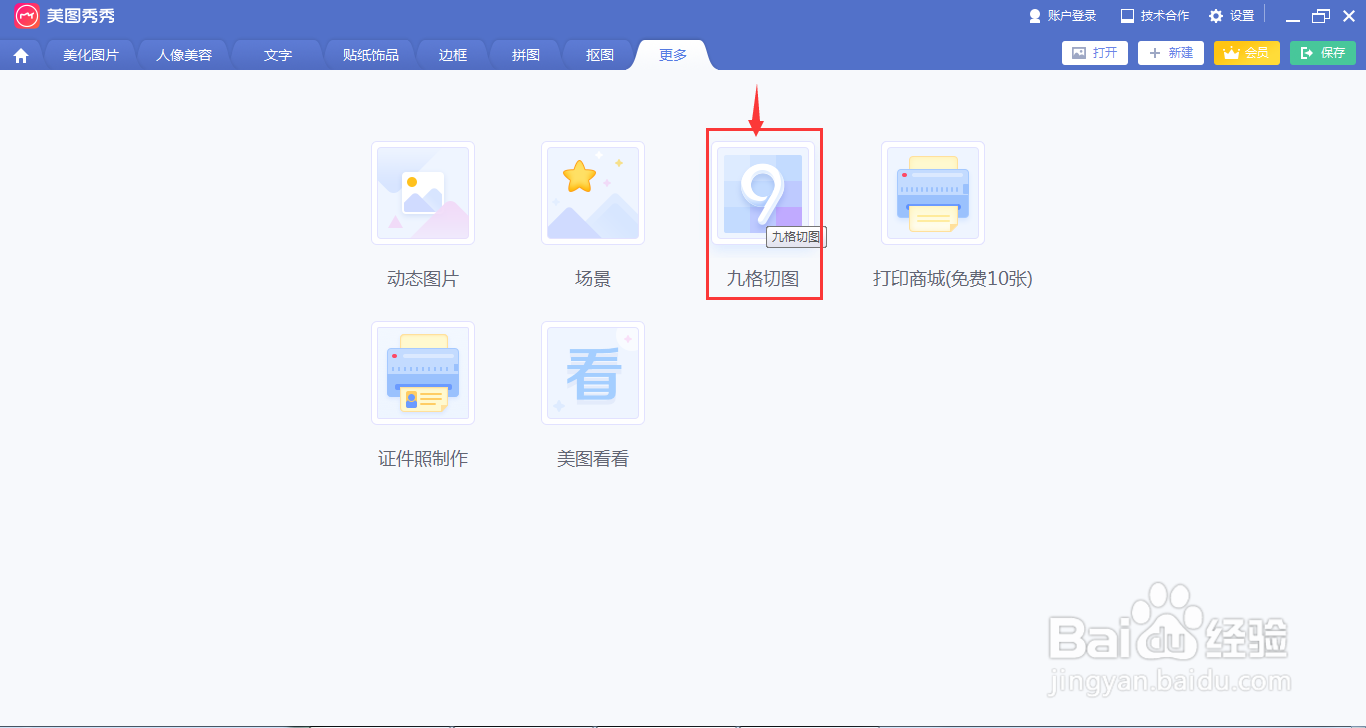The height and width of the screenshot is (728, 1366).
Task: Switch to the 文字 text tab
Action: coord(278,55)
